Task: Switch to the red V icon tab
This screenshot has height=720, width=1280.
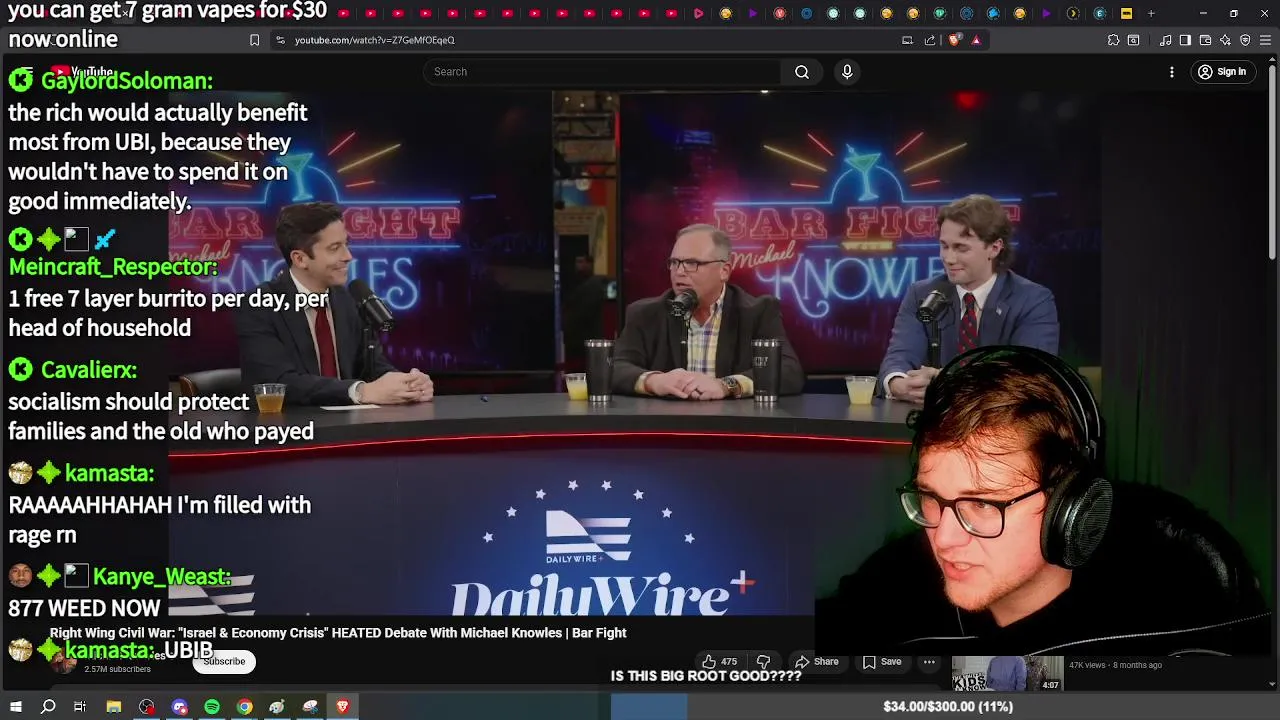Action: 779,14
